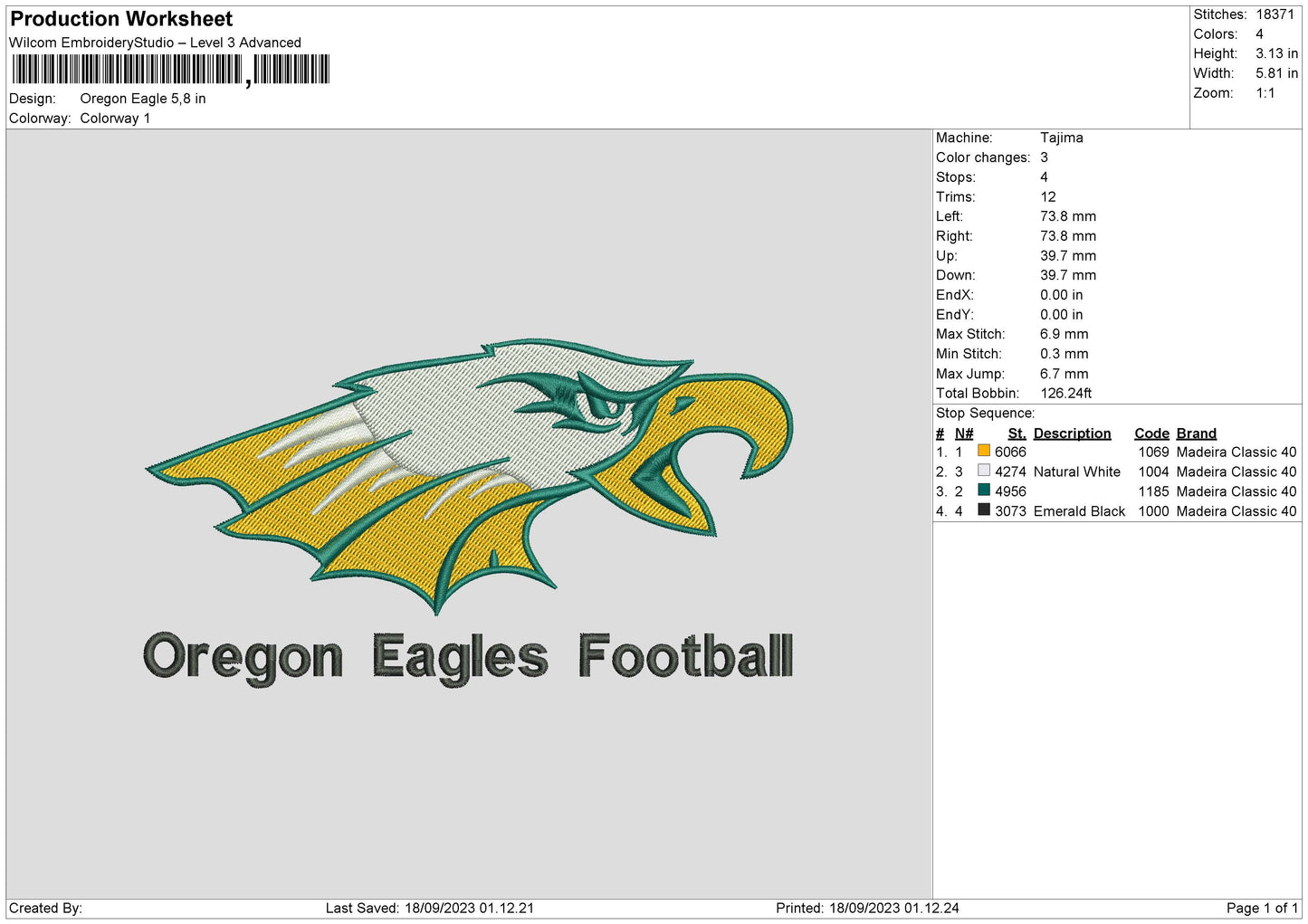Click the 'Oregon Eagles Football' embroidered text
This screenshot has width=1308, height=924.
click(468, 658)
